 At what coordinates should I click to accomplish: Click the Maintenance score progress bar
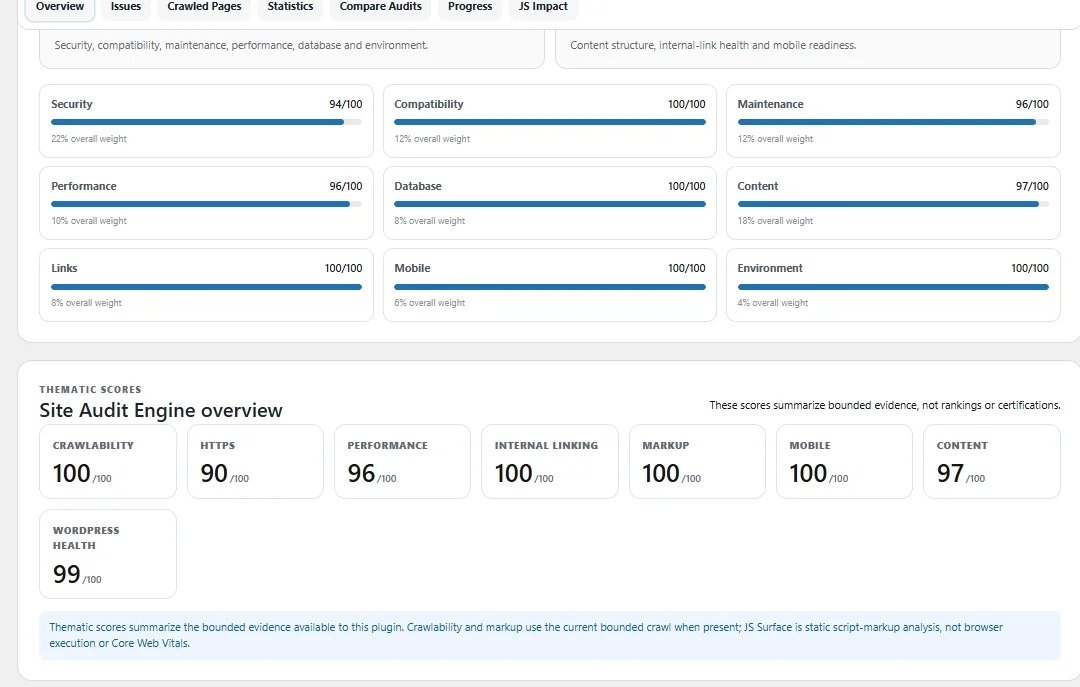(x=893, y=122)
